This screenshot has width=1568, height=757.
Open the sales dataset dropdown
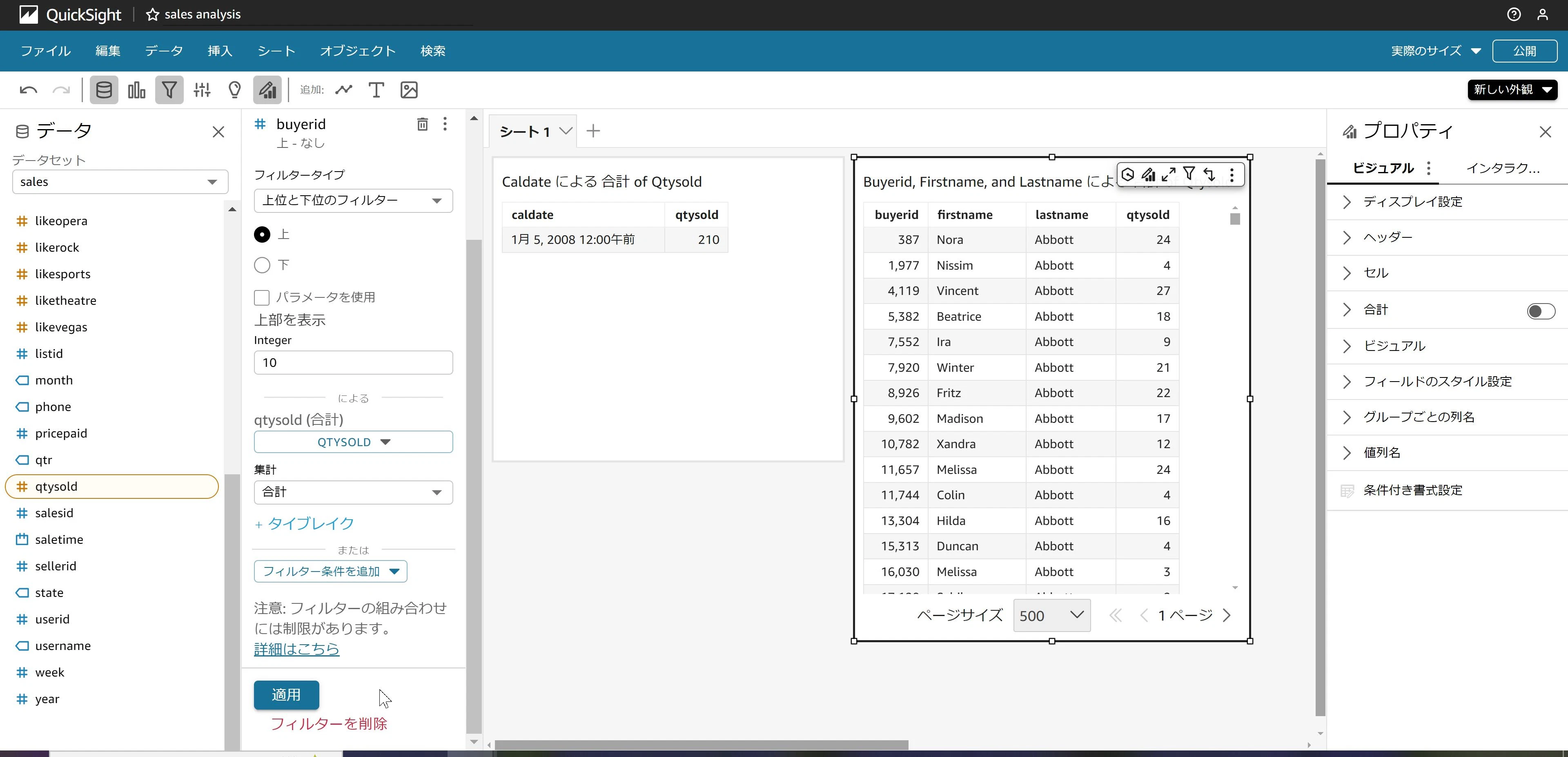[x=120, y=181]
